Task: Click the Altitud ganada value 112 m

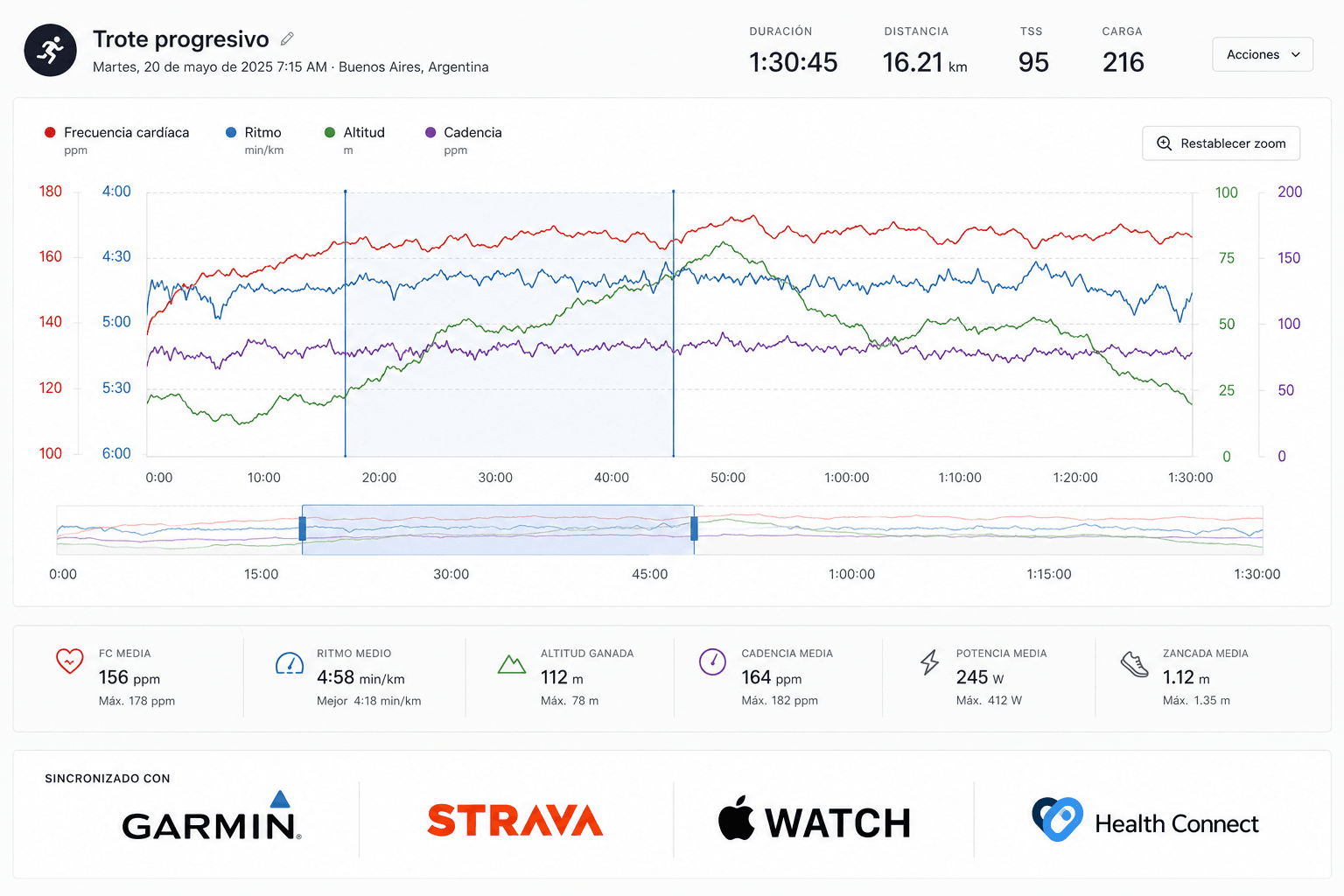Action: (x=562, y=677)
